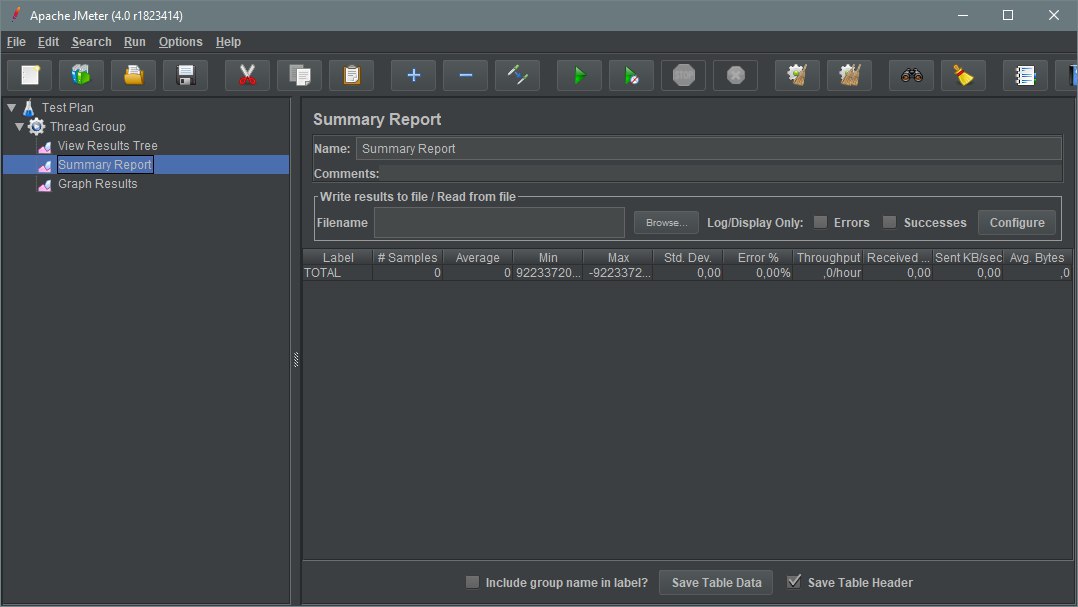Image resolution: width=1078 pixels, height=607 pixels.
Task: Save the test plan with floppy icon
Action: coord(186,75)
